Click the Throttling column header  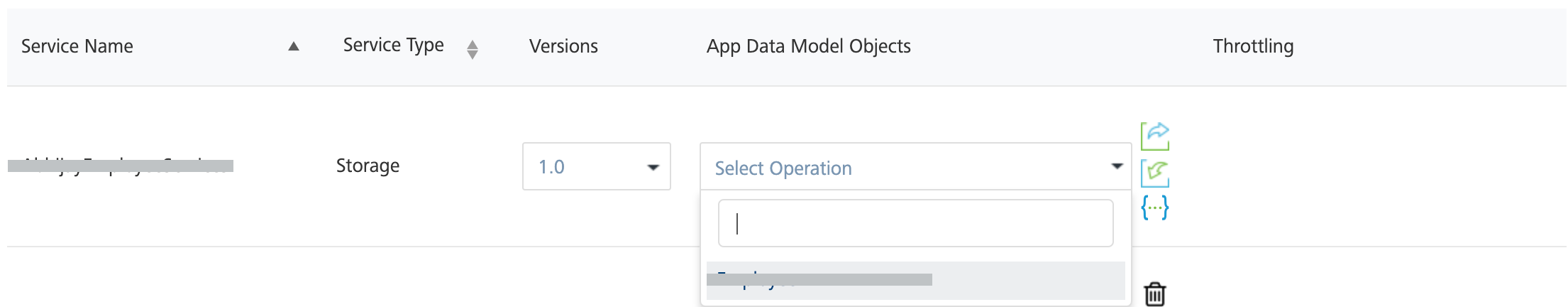coord(1253,47)
